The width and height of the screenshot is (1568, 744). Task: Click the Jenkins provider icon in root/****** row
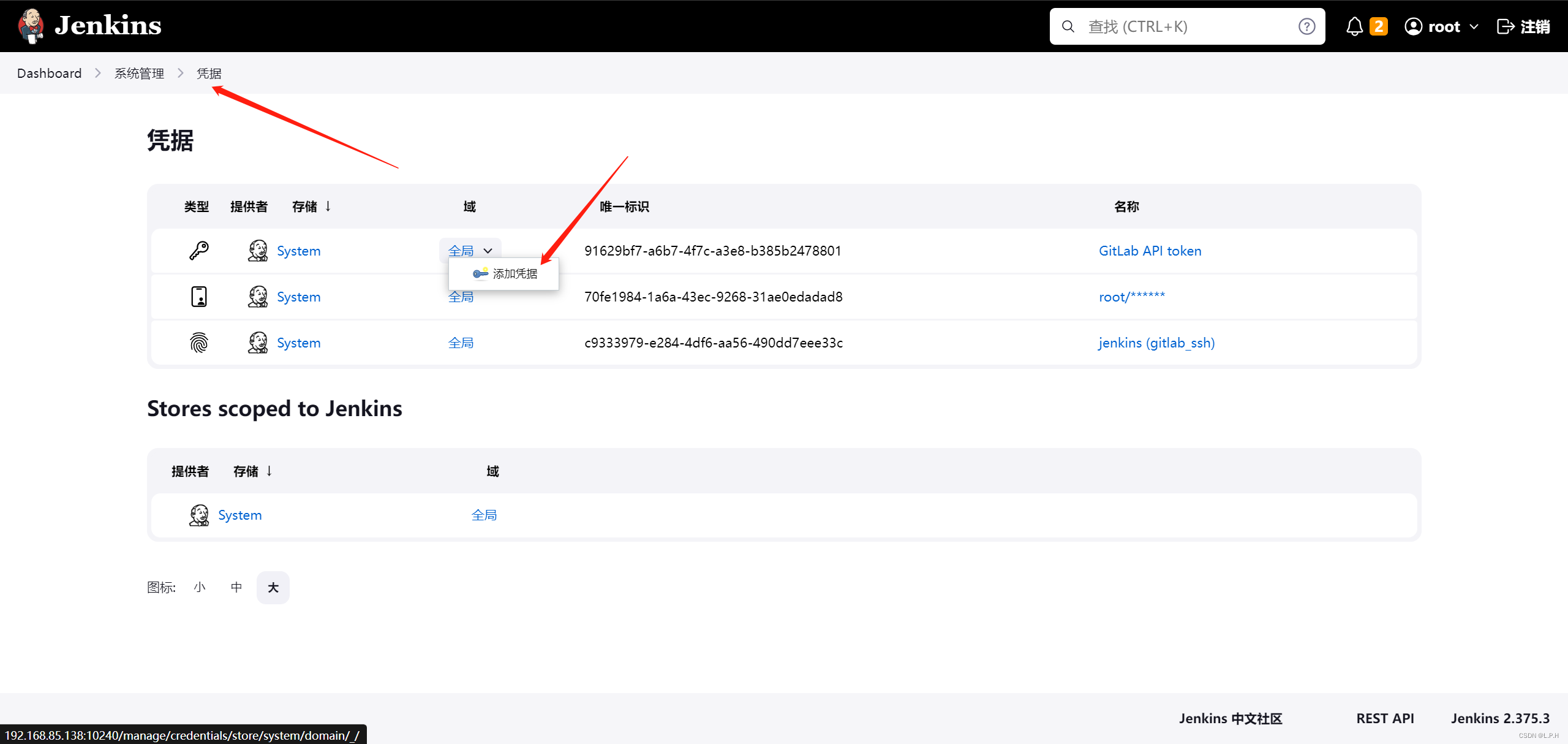point(258,297)
